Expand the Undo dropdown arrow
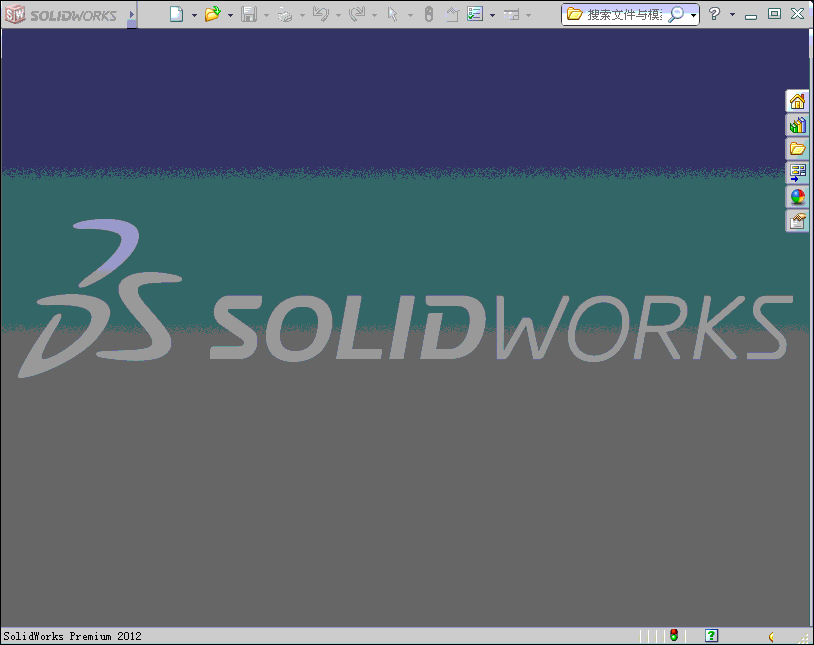The height and width of the screenshot is (645, 814). point(338,15)
